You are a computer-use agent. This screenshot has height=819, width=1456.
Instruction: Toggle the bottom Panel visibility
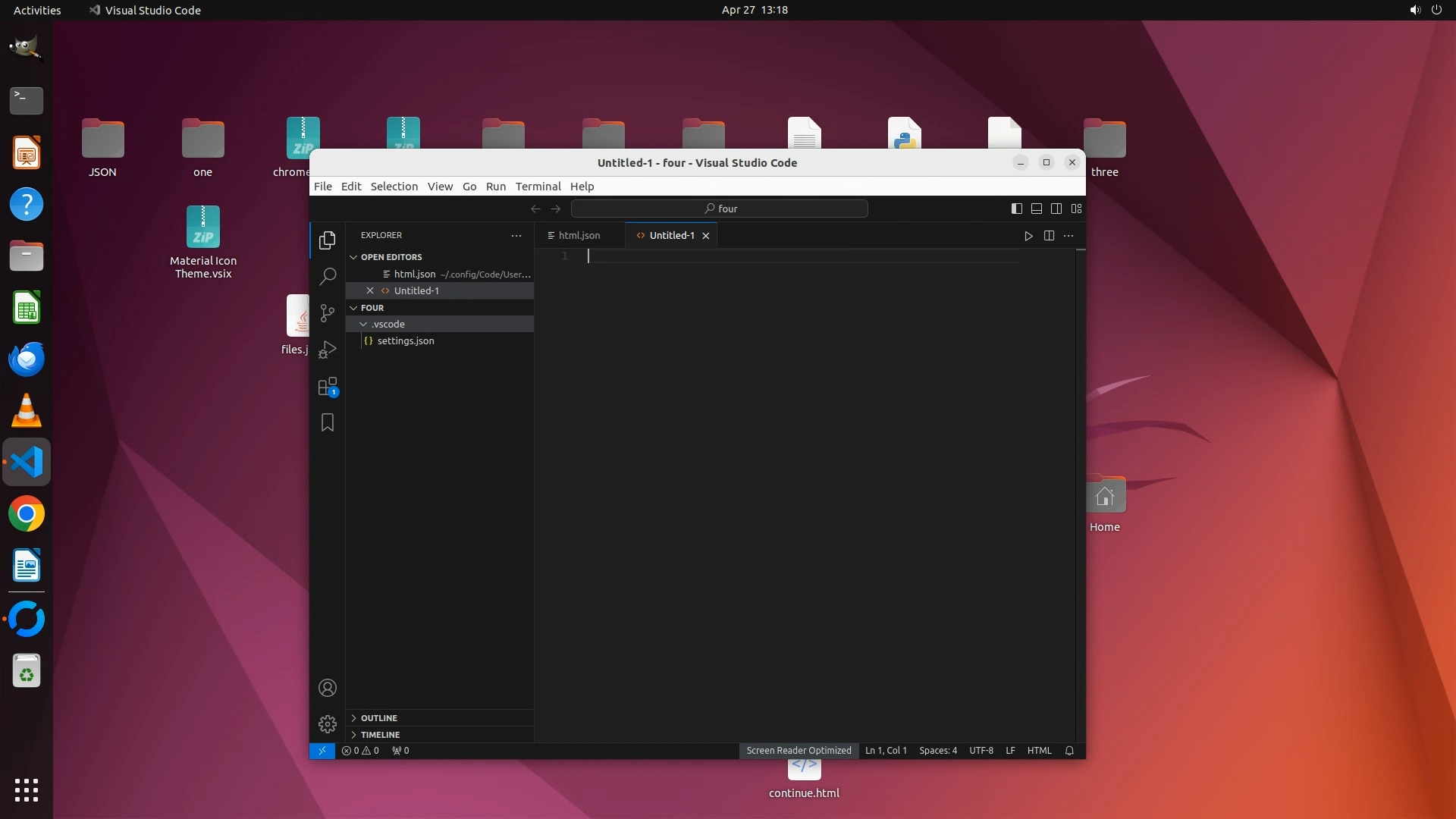1037,209
